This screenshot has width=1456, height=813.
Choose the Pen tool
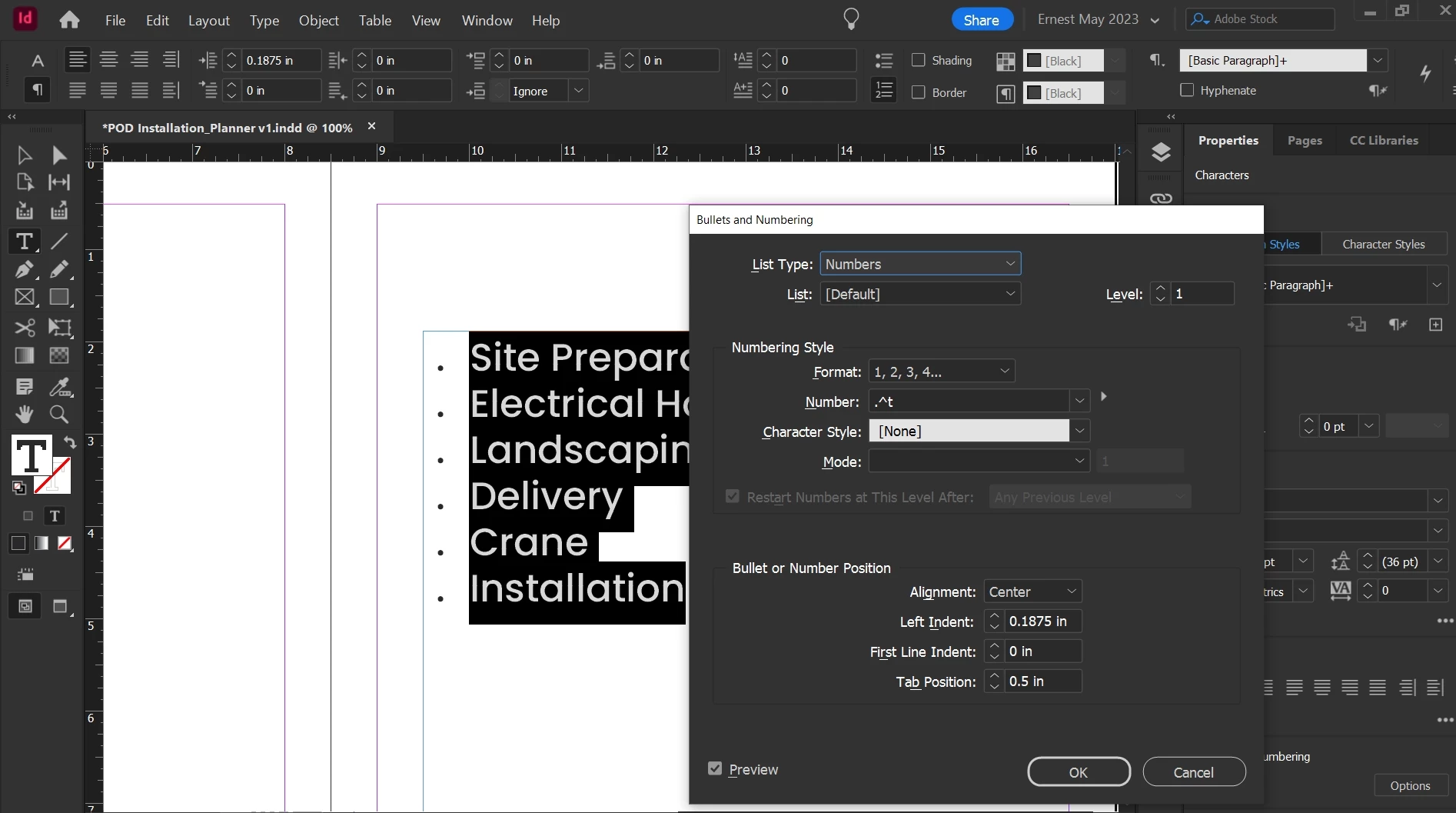coord(25,270)
